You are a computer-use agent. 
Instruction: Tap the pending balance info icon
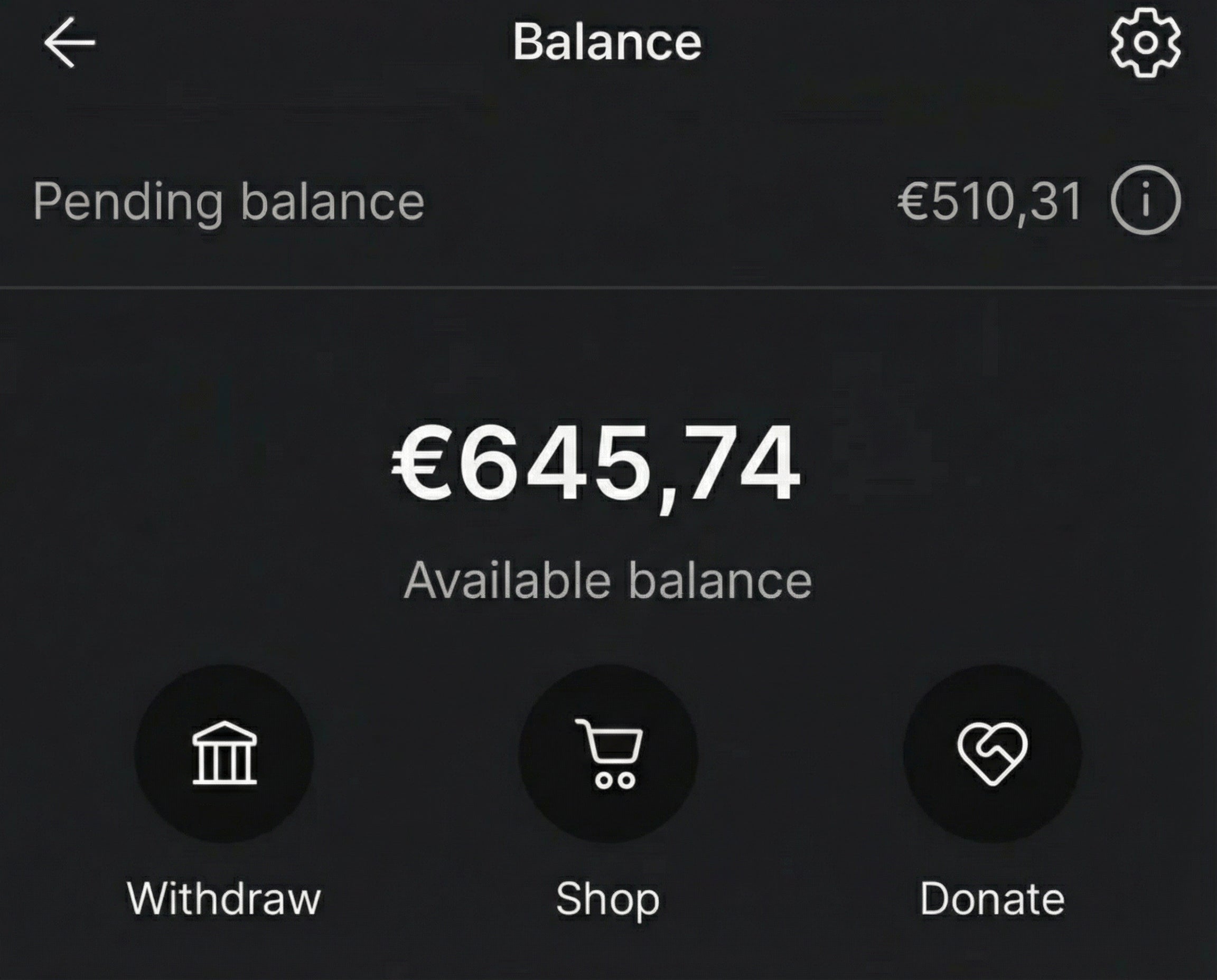coord(1145,200)
